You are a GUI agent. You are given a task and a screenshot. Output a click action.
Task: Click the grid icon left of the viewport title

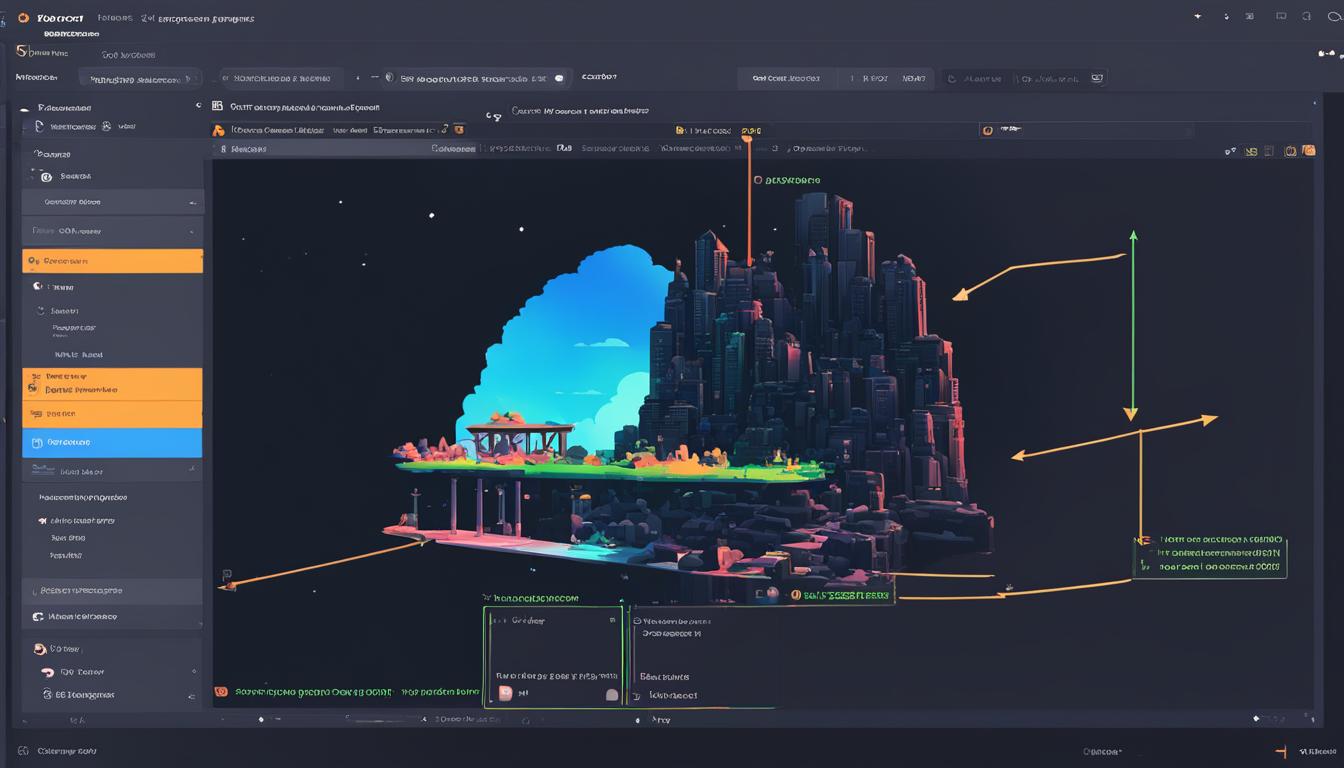tap(217, 106)
